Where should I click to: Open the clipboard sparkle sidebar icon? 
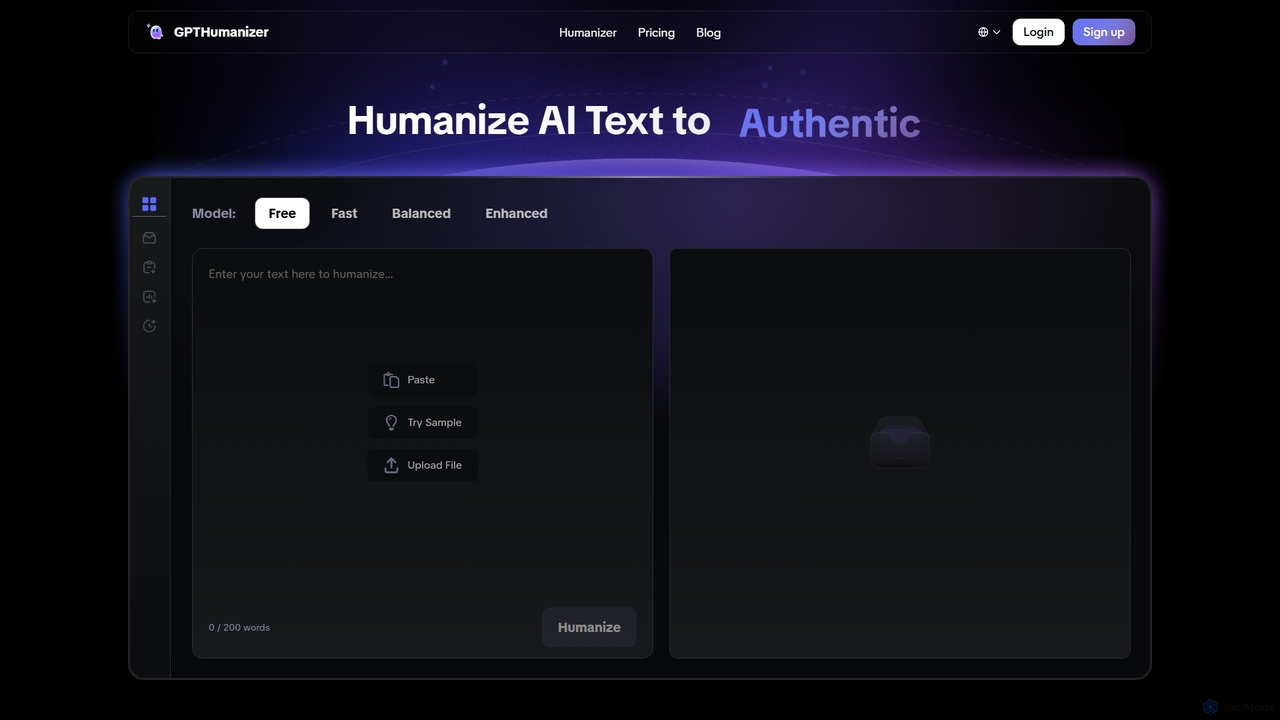pos(149,267)
